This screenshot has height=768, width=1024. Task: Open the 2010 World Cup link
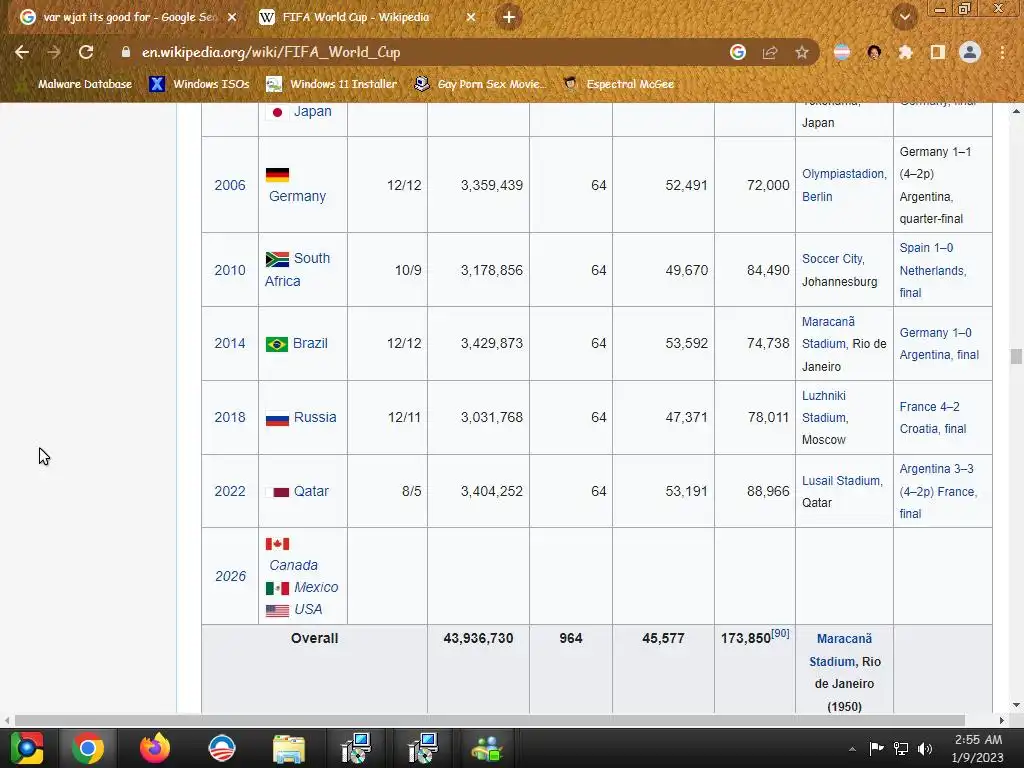[230, 270]
